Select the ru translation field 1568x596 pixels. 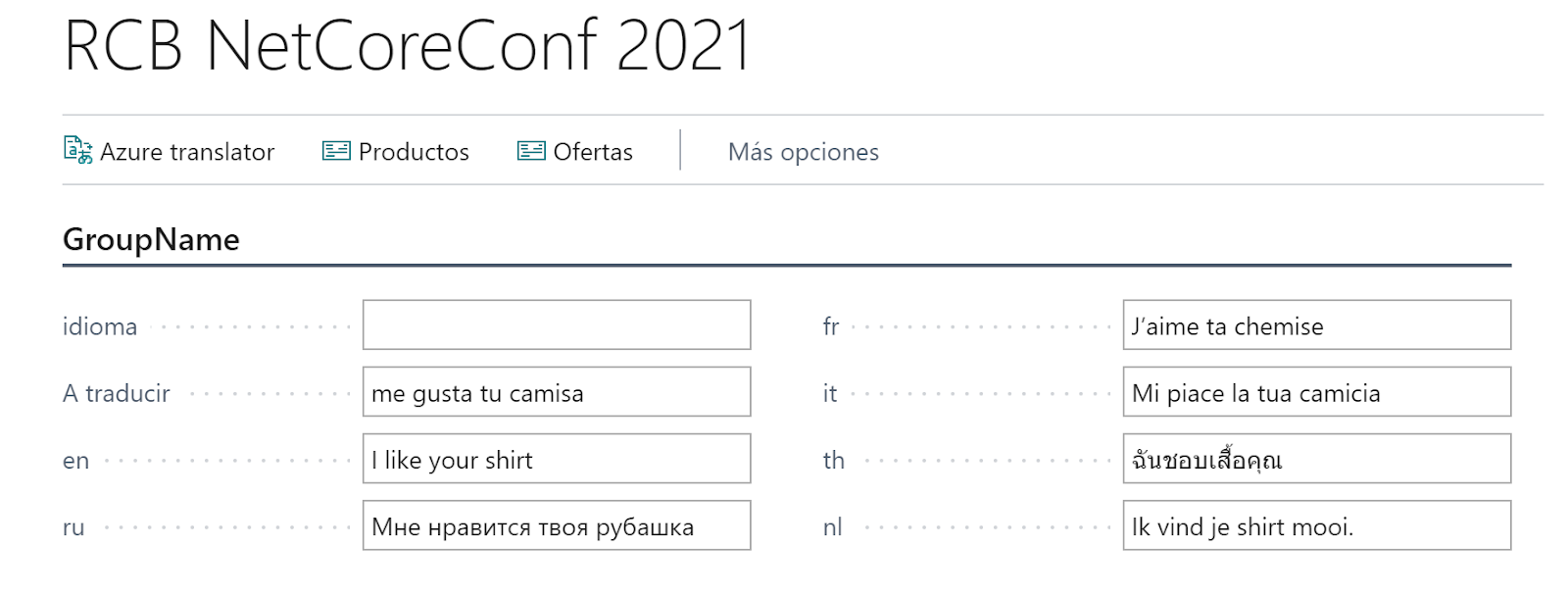pos(557,525)
